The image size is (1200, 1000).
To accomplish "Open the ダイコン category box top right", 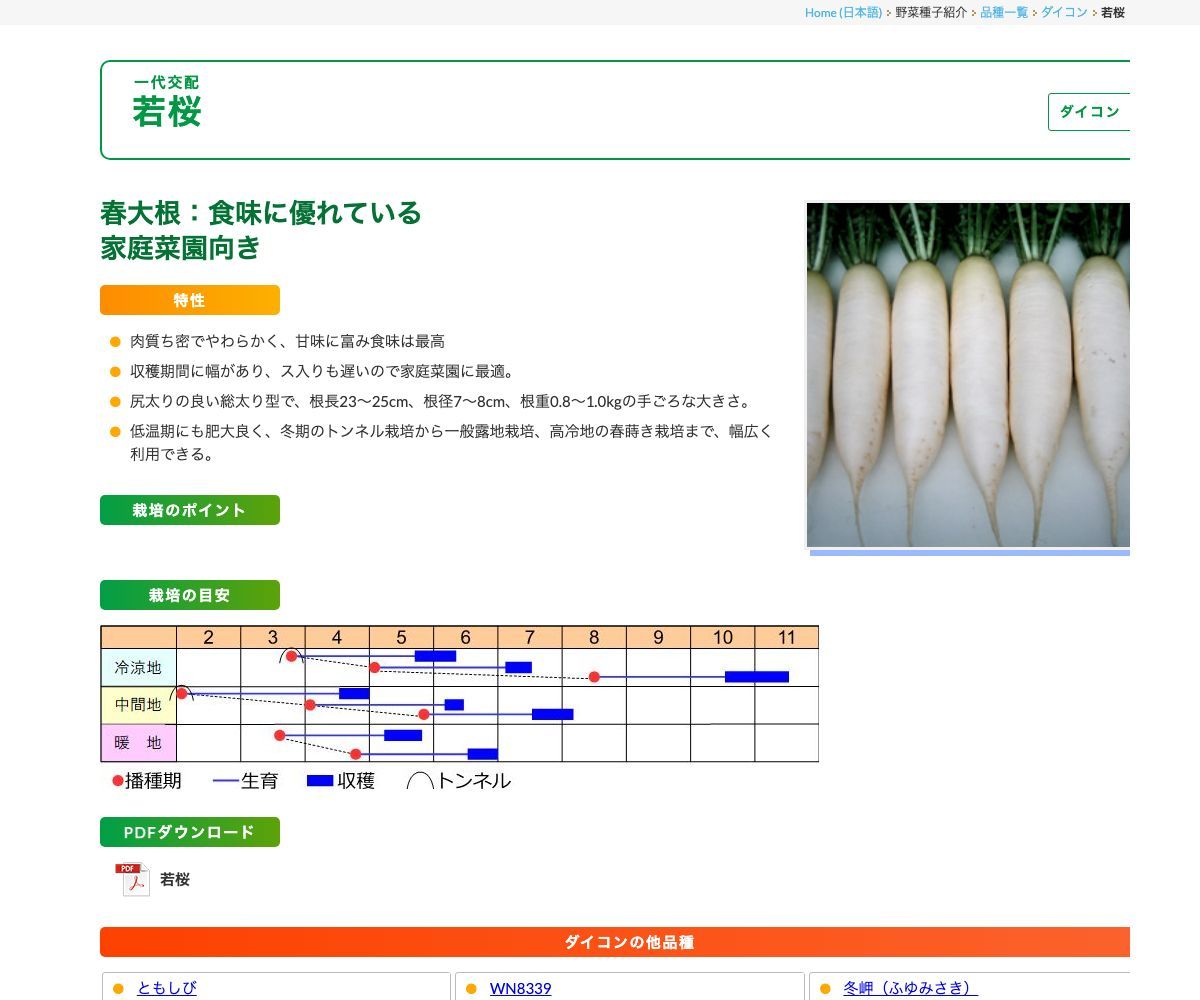I will coord(1089,112).
